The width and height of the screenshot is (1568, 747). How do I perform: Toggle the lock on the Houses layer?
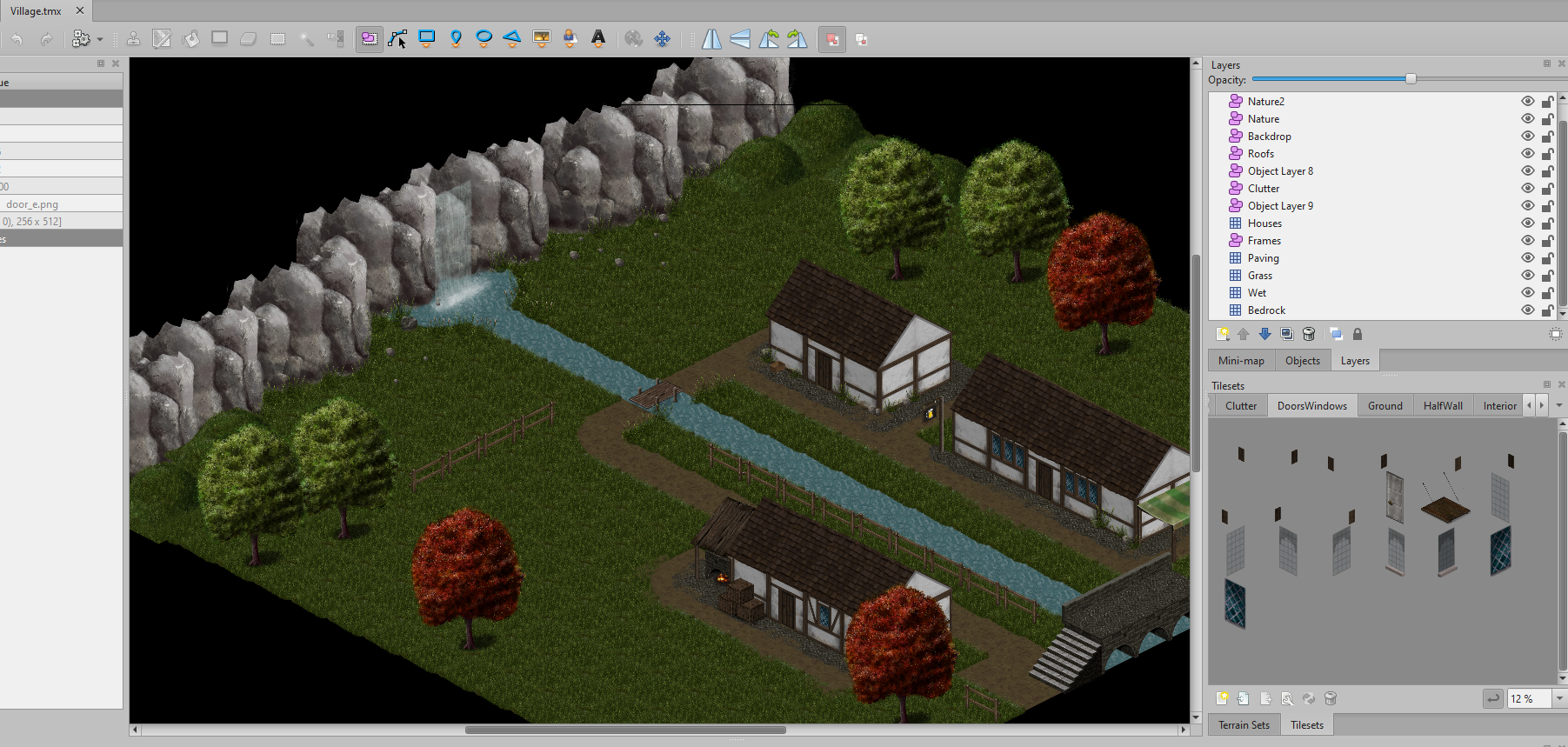click(1547, 223)
